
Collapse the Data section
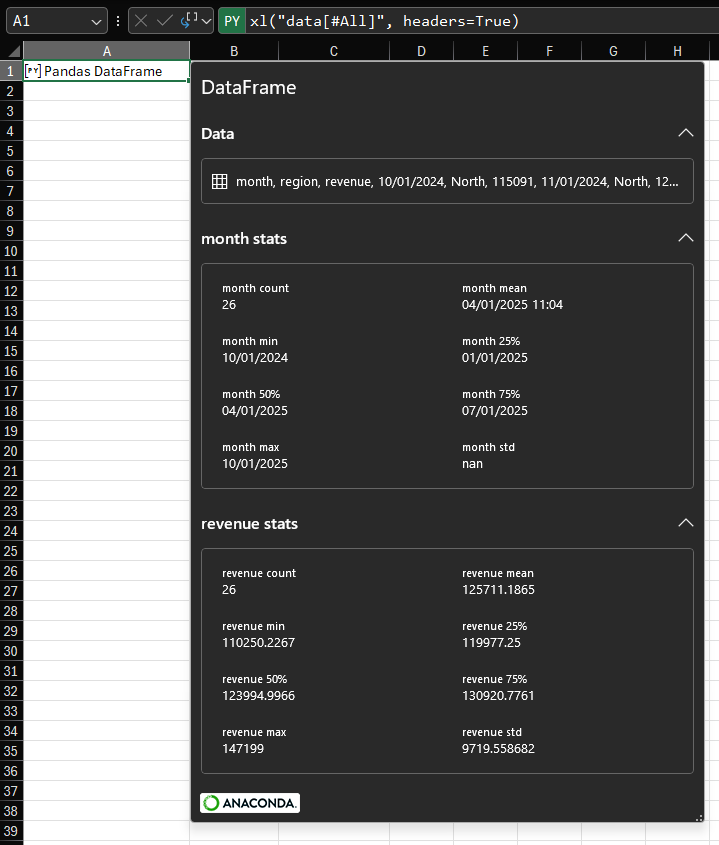click(685, 133)
